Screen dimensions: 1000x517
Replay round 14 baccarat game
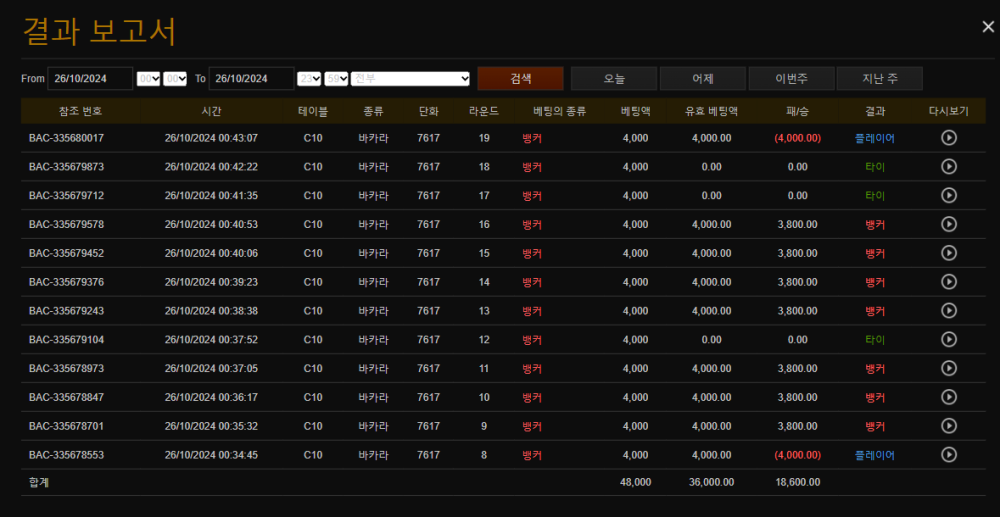click(x=949, y=282)
